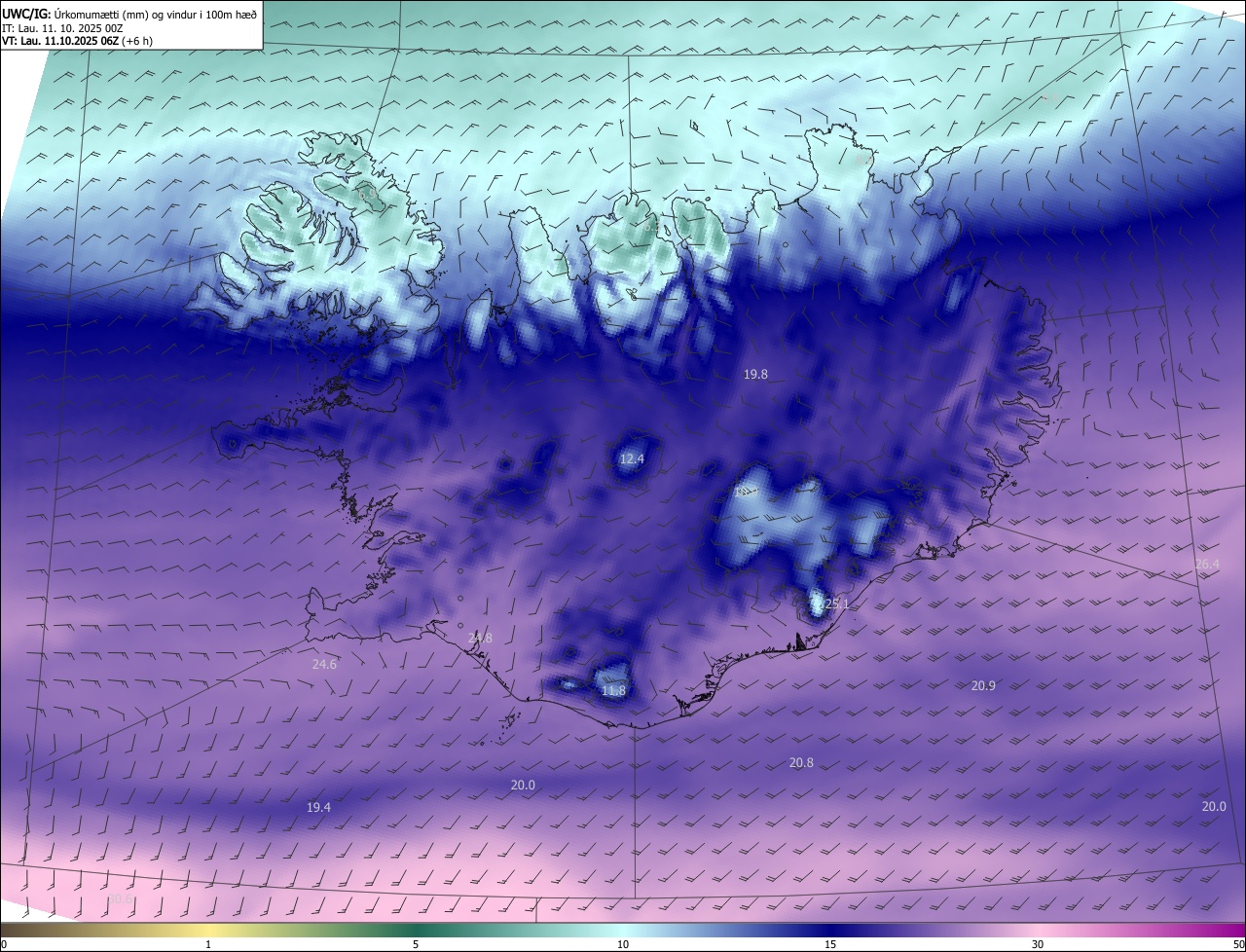Click the "UWC/IG: Úrkomumætti (mm) og vindur" title line

(128, 15)
